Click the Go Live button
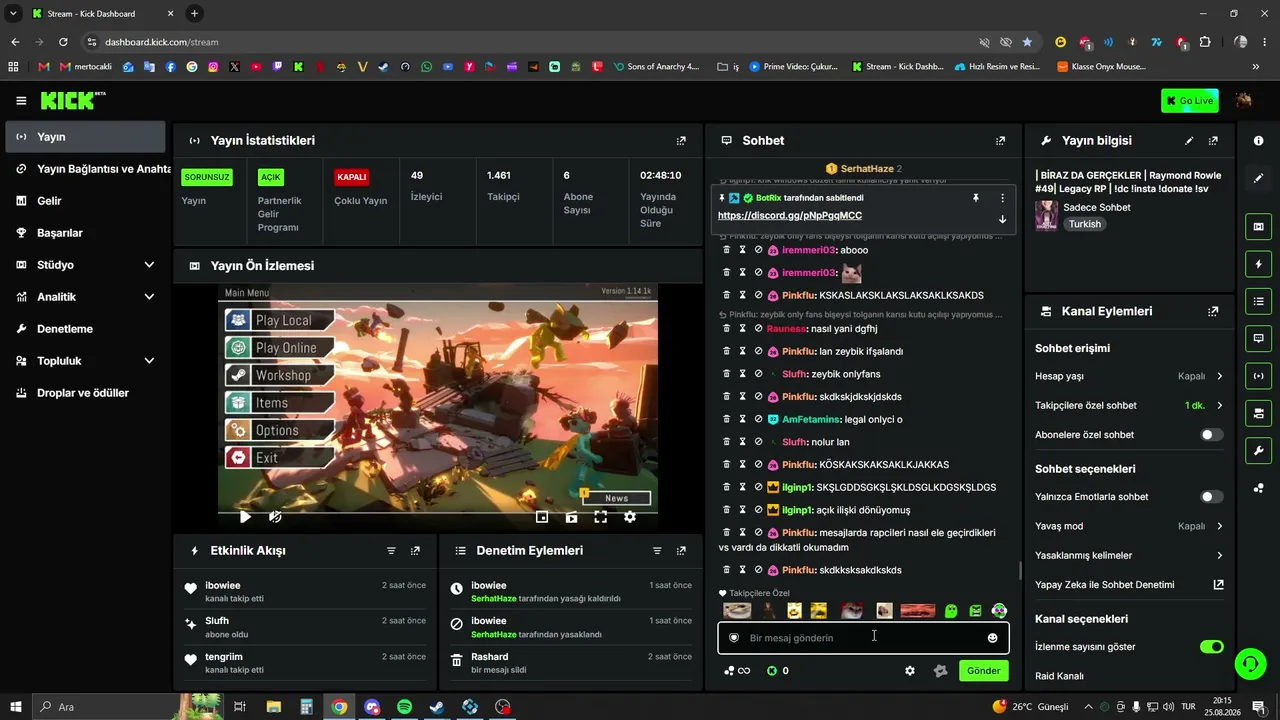 tap(1190, 101)
